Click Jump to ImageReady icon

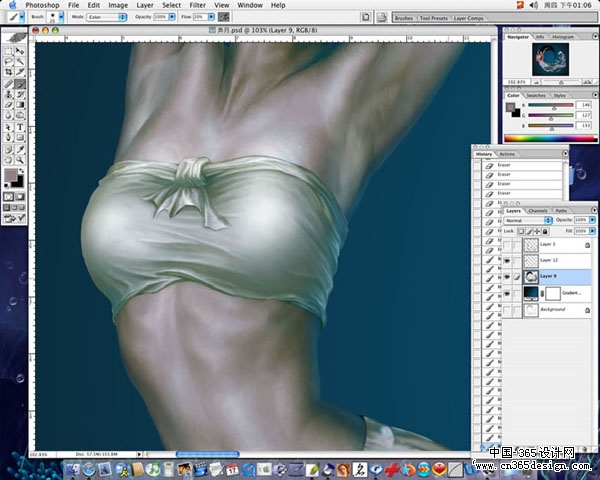tap(14, 218)
